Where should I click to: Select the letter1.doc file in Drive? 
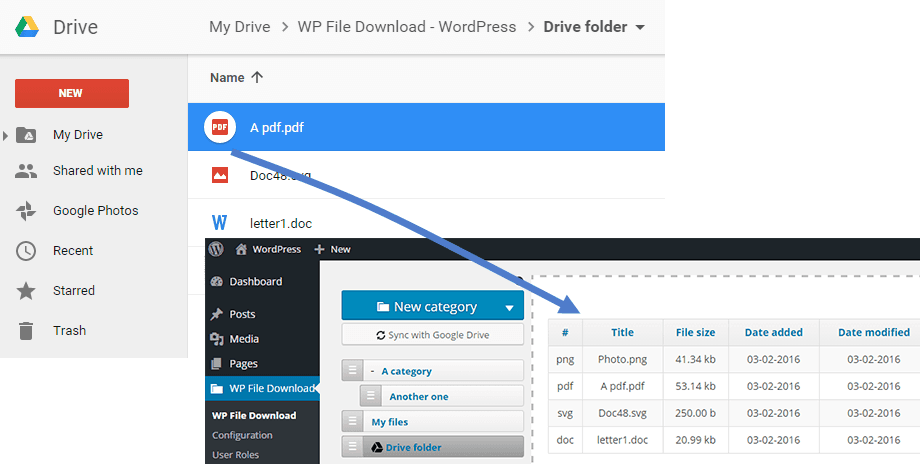pyautogui.click(x=280, y=223)
